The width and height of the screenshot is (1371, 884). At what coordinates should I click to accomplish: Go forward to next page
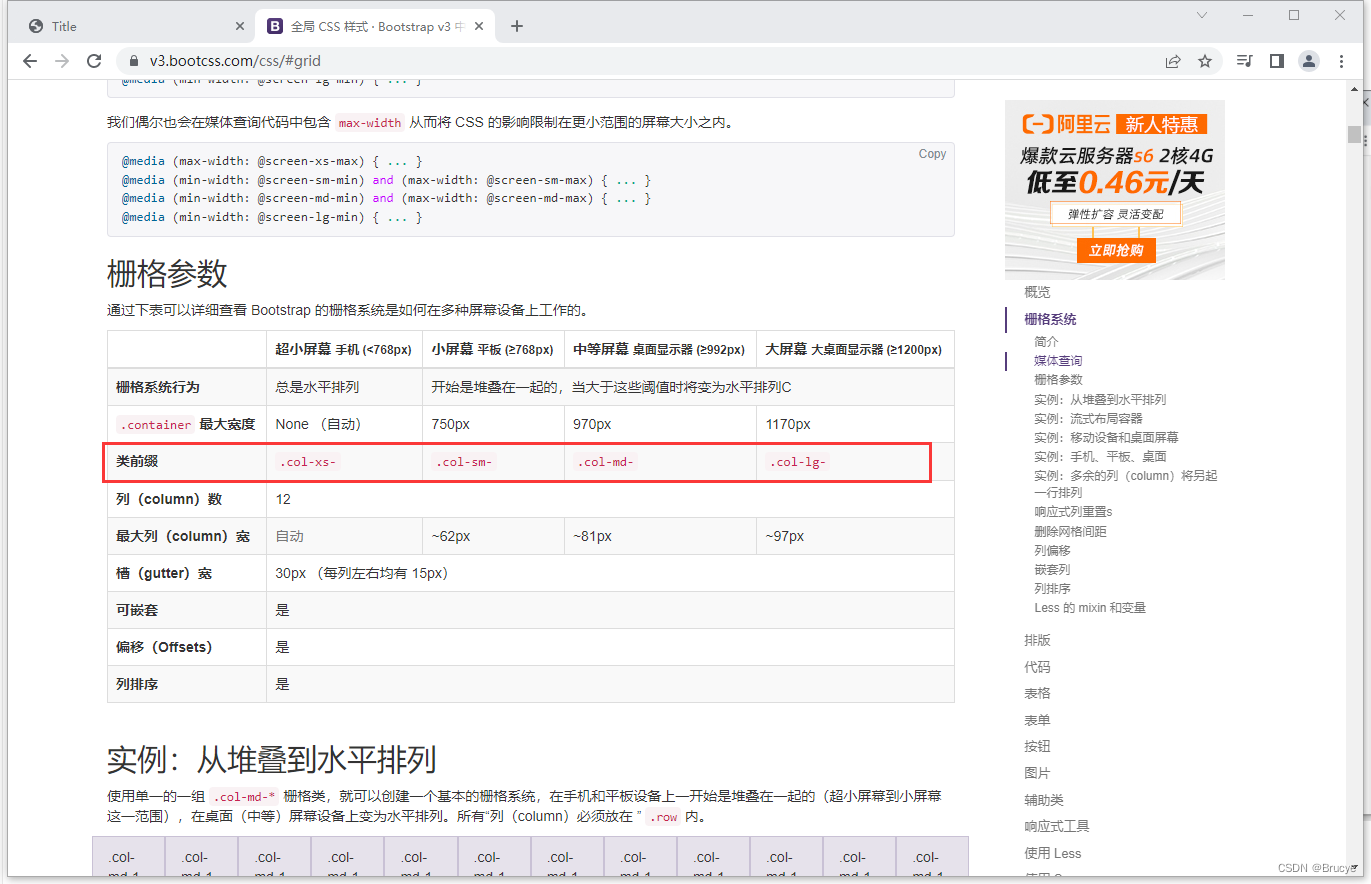click(62, 61)
